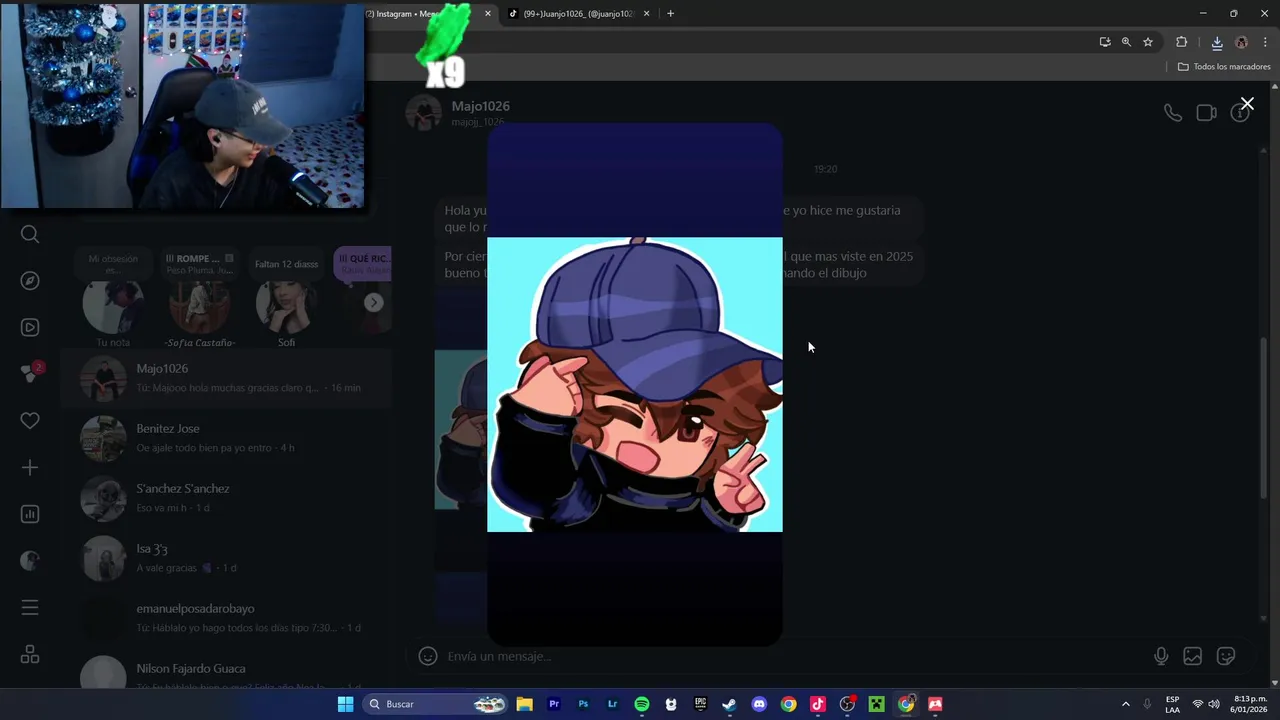Click the Create plus icon in sidebar
This screenshot has width=1280, height=720.
coord(30,468)
